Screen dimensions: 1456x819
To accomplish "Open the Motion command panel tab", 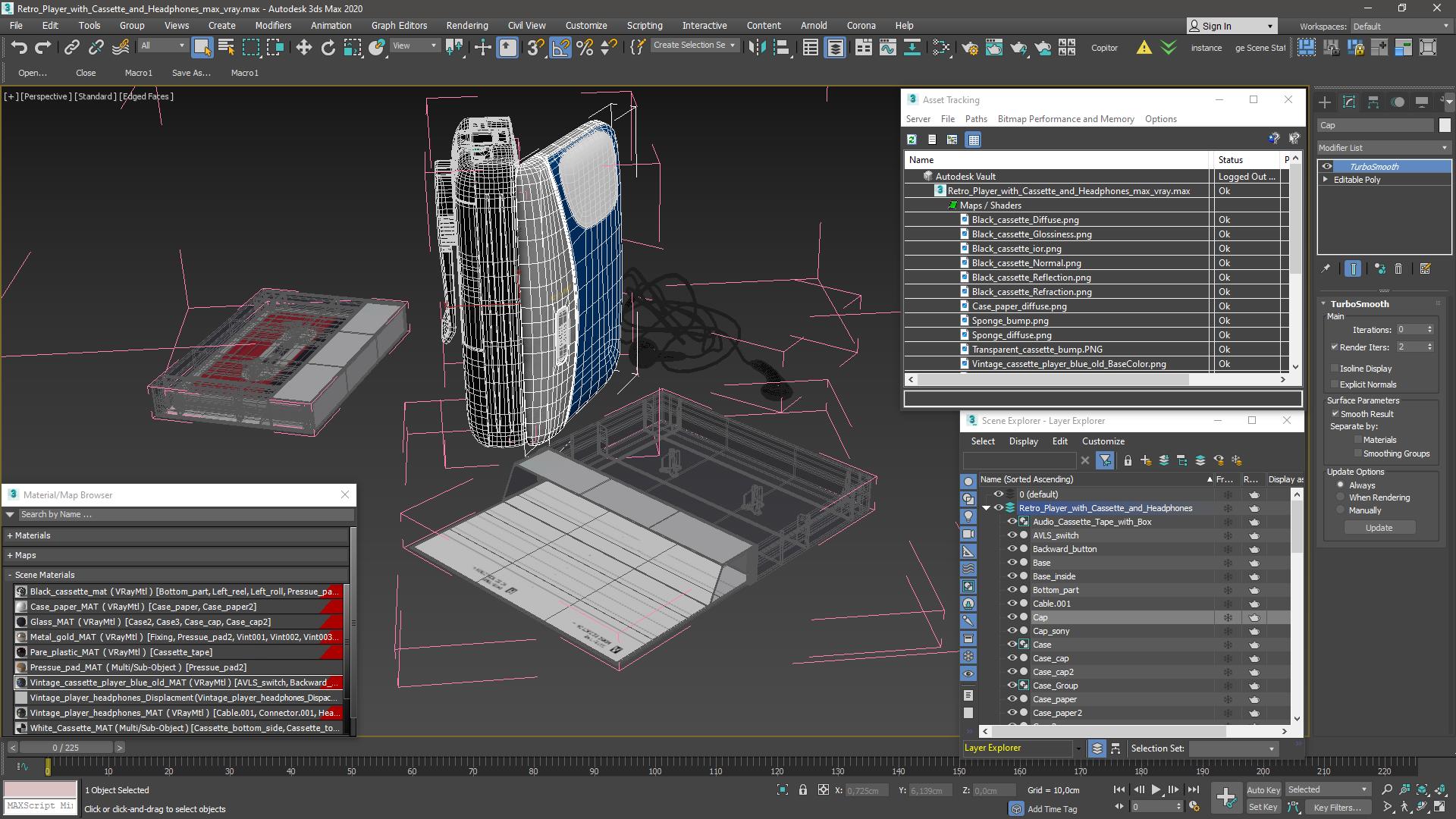I will (1398, 102).
